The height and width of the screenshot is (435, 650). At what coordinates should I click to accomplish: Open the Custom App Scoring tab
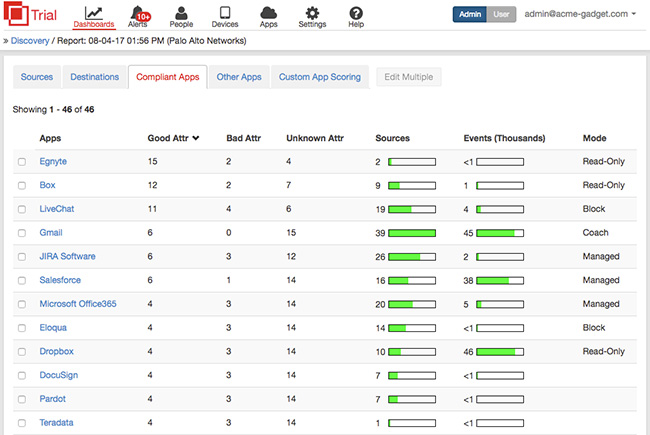pyautogui.click(x=320, y=77)
